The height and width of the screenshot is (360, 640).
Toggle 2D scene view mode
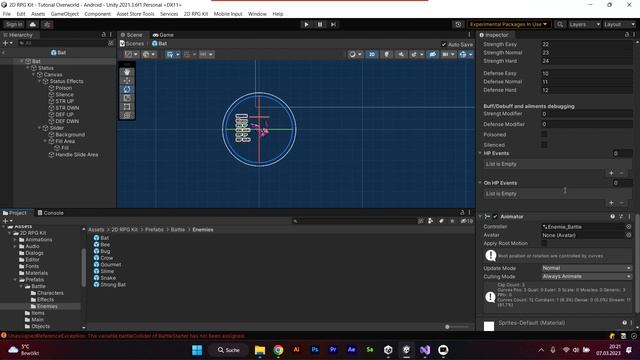pyautogui.click(x=372, y=54)
